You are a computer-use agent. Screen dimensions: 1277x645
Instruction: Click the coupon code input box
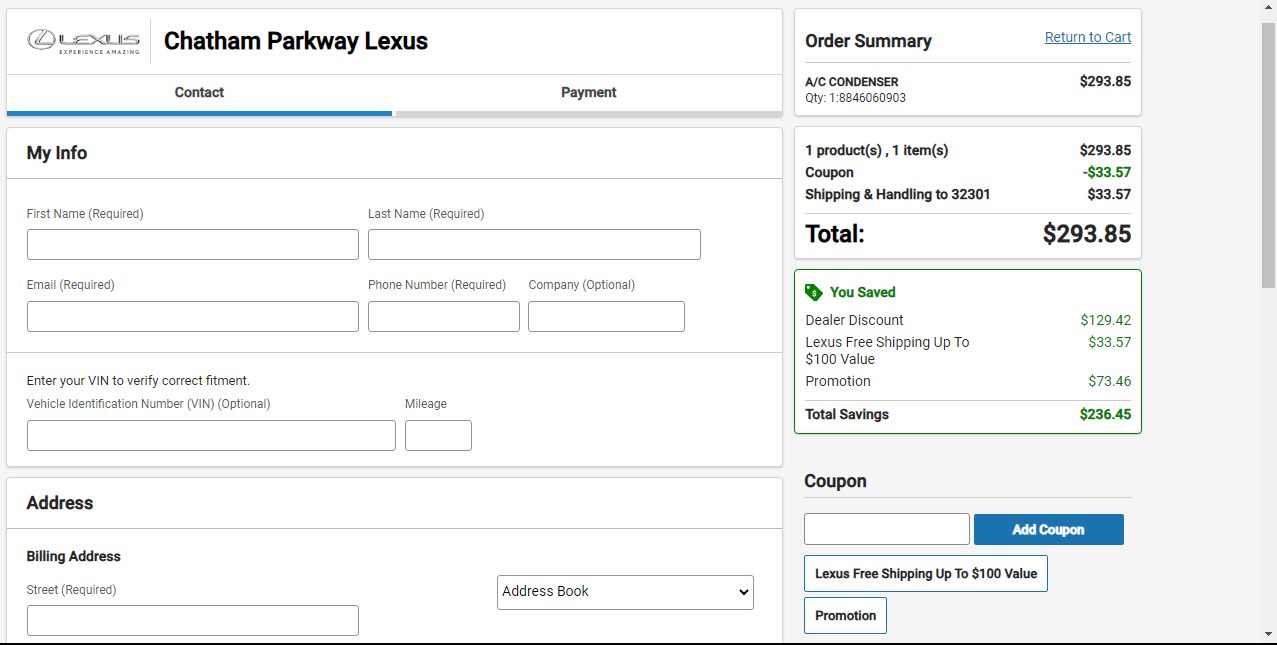pyautogui.click(x=887, y=529)
